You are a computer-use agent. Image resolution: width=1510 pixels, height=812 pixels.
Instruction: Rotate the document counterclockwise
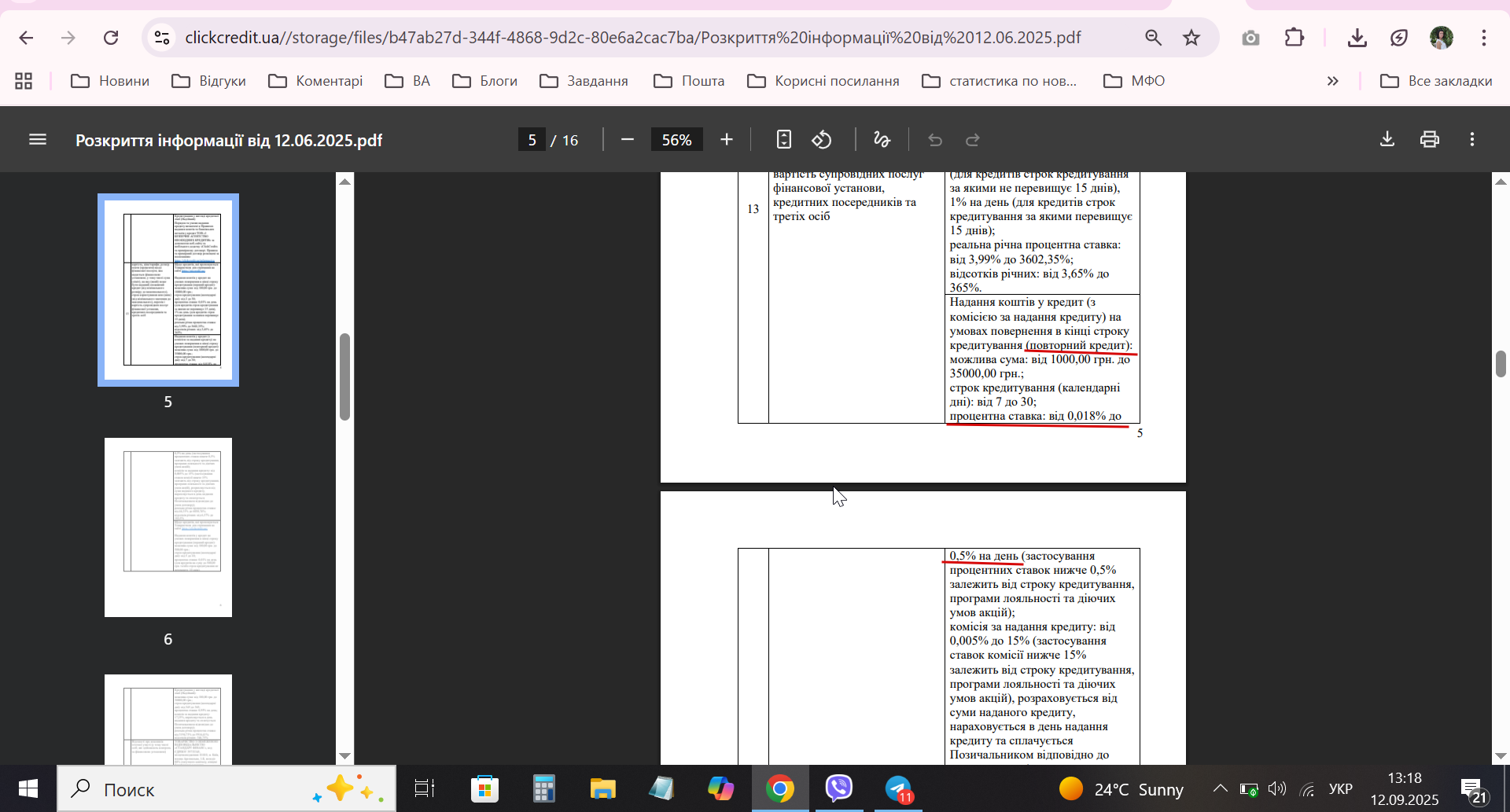pos(822,140)
